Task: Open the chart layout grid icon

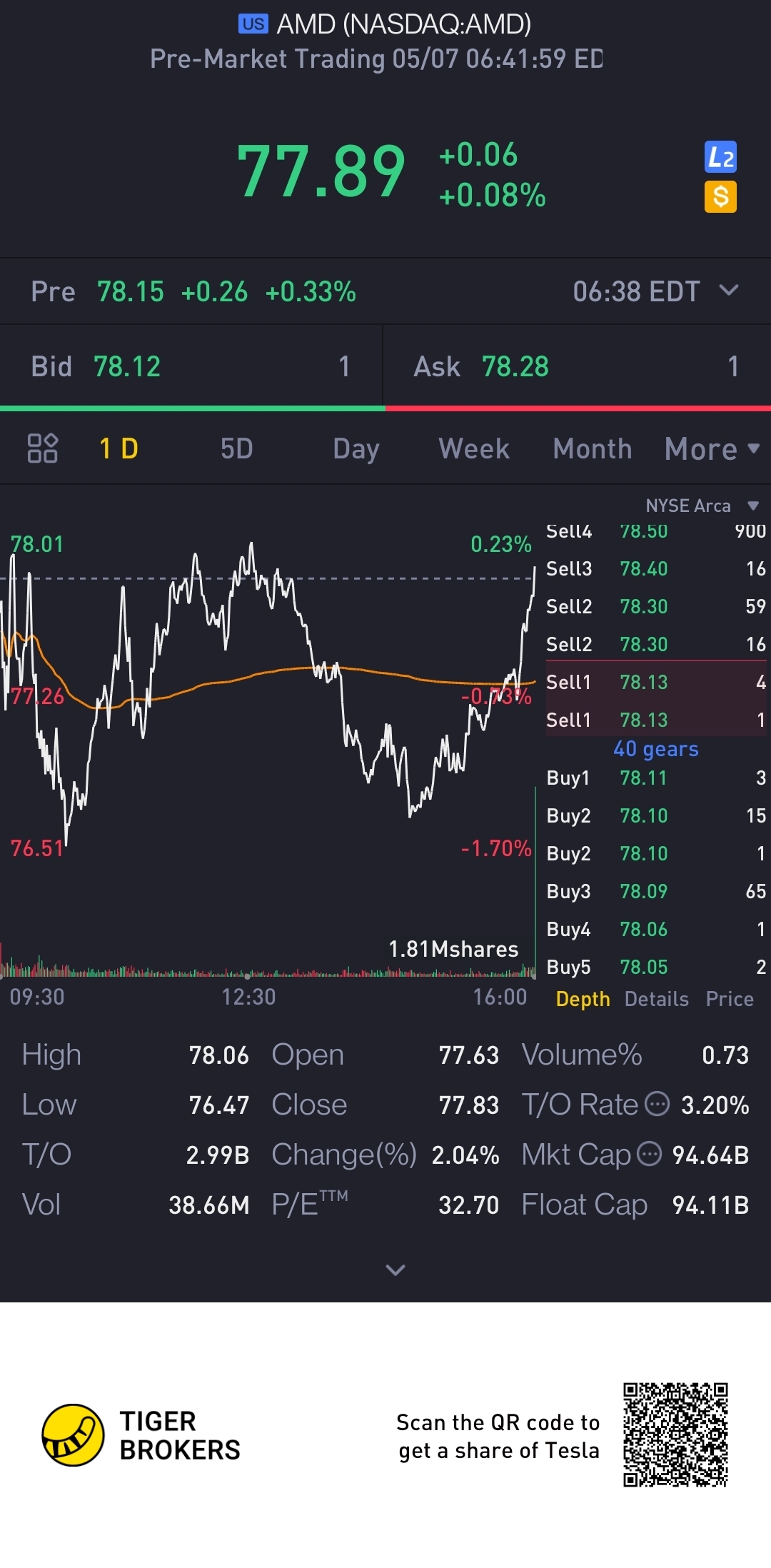Action: pos(42,448)
